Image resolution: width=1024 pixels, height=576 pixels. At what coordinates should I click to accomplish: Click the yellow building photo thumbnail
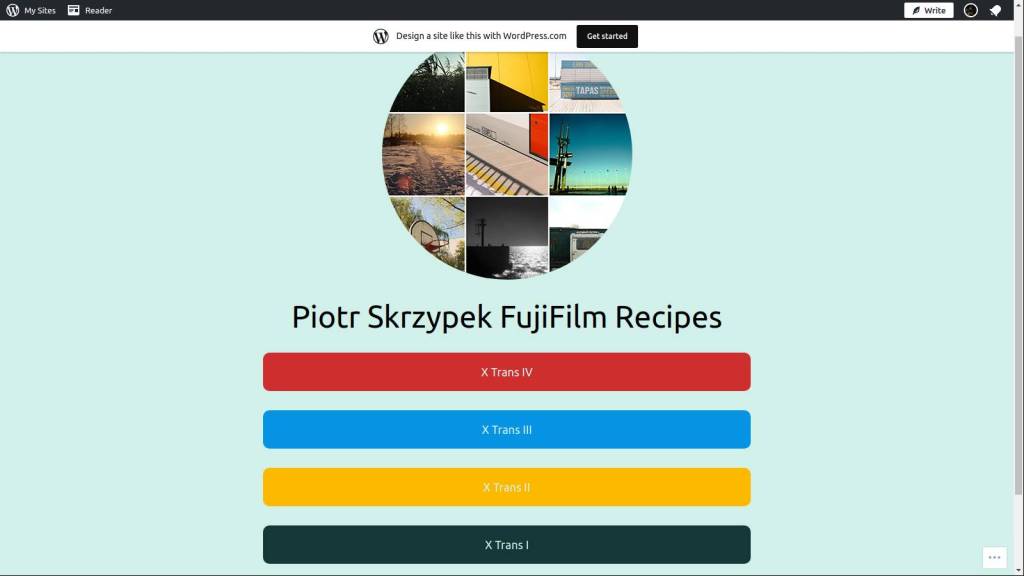pyautogui.click(x=507, y=82)
